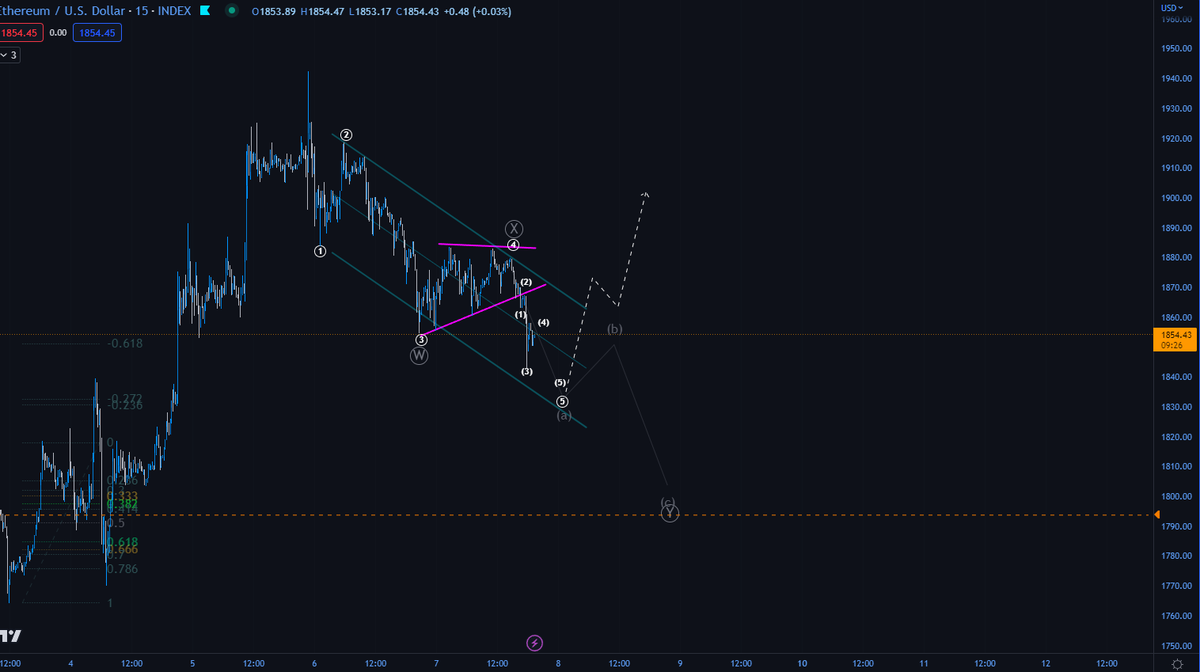Click date label 6 on time axis
The image size is (1200, 672).
point(314,662)
